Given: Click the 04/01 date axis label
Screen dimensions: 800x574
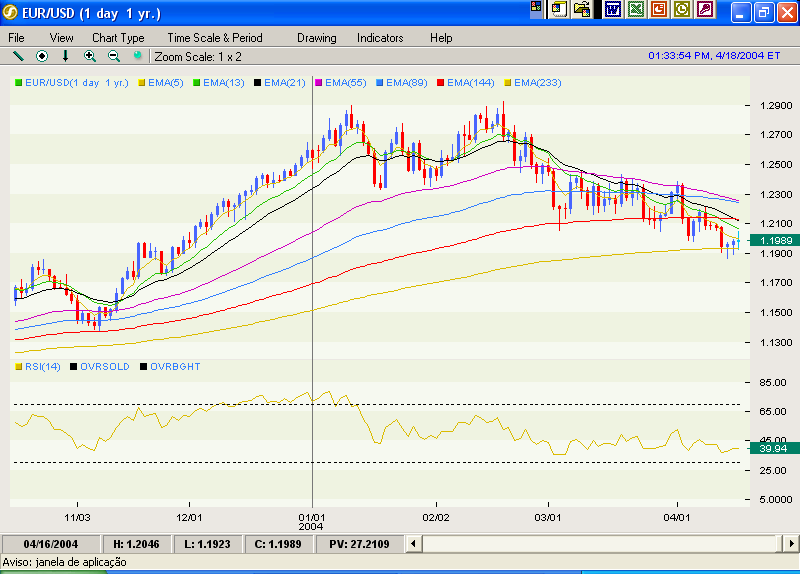Looking at the screenshot, I should click(677, 517).
